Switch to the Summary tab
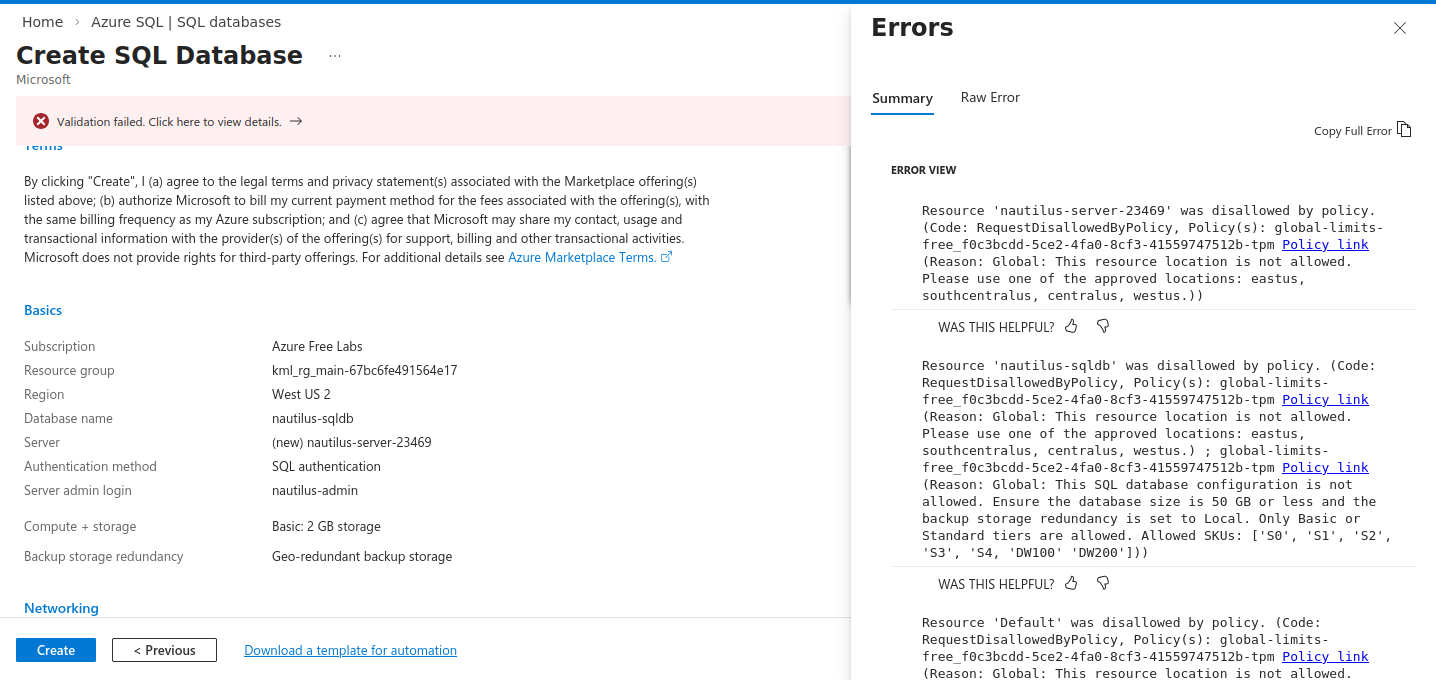Image resolution: width=1436 pixels, height=680 pixels. tap(902, 98)
